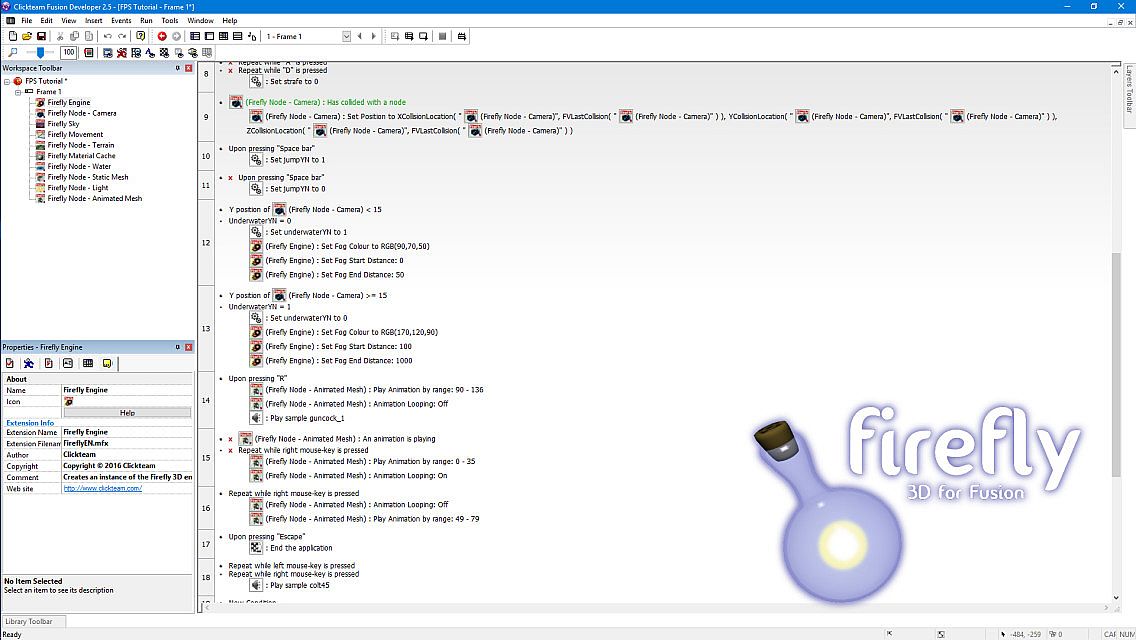Open the File menu
1136x640 pixels.
[27, 21]
